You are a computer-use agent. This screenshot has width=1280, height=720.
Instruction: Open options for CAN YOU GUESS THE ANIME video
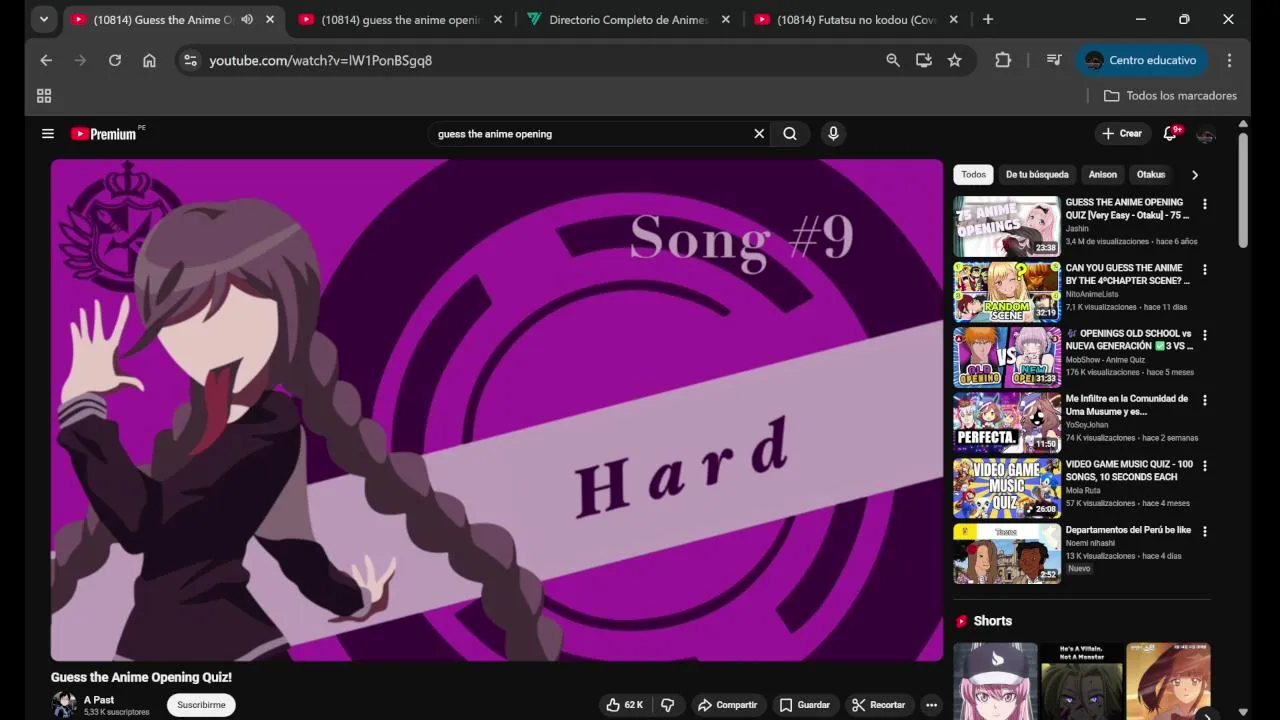click(x=1205, y=270)
